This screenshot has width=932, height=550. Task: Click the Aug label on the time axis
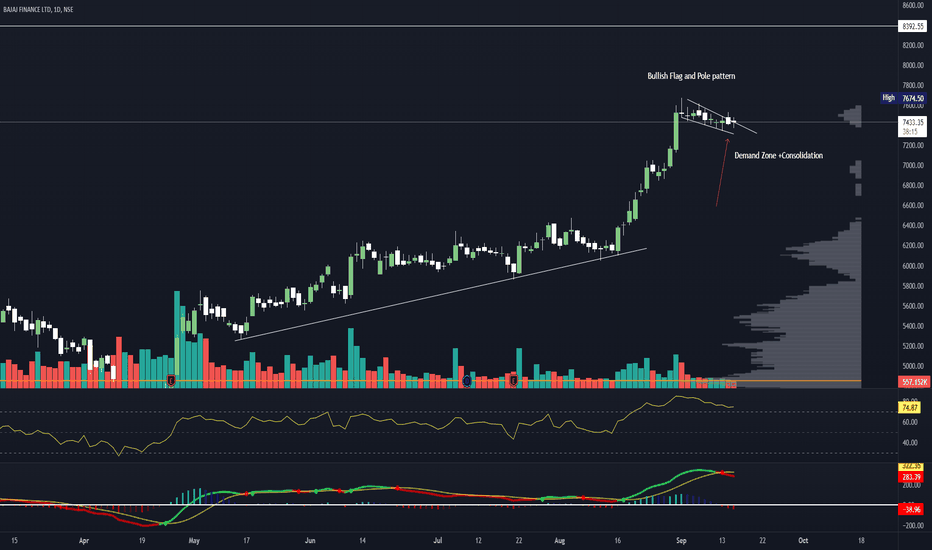[x=559, y=541]
